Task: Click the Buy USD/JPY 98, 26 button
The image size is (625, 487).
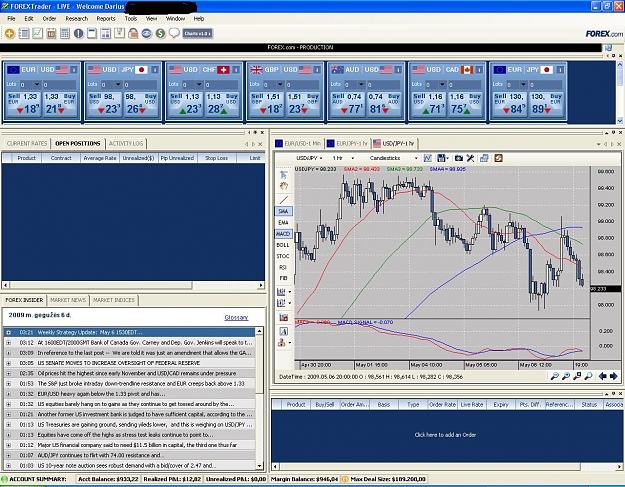Action: tap(141, 104)
